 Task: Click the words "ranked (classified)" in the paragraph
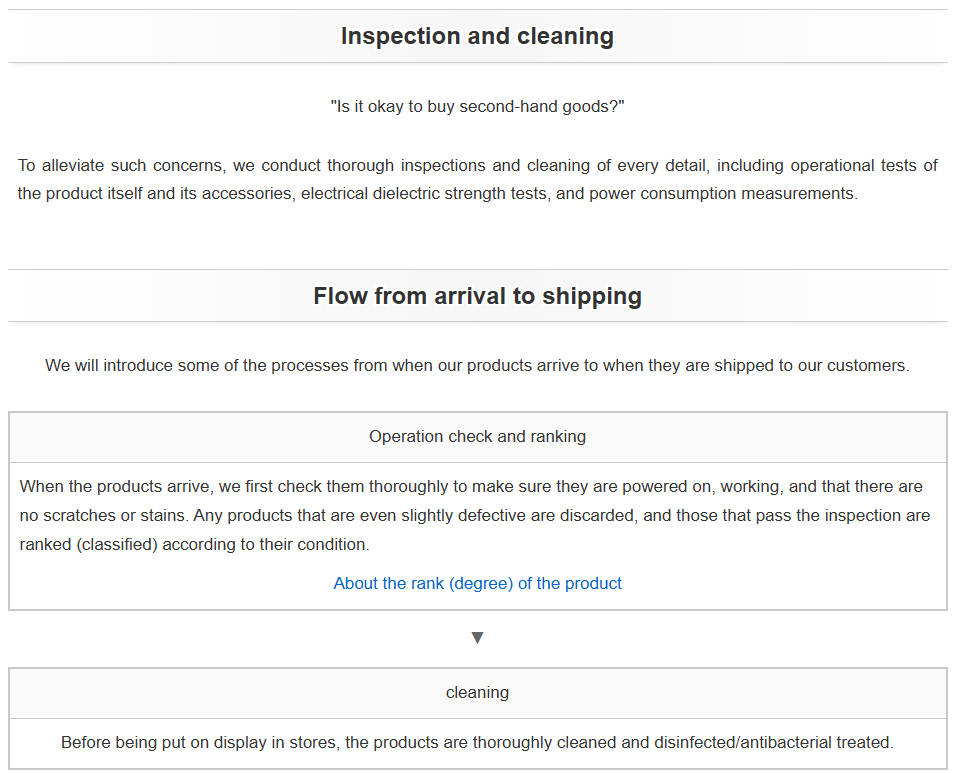tap(89, 545)
